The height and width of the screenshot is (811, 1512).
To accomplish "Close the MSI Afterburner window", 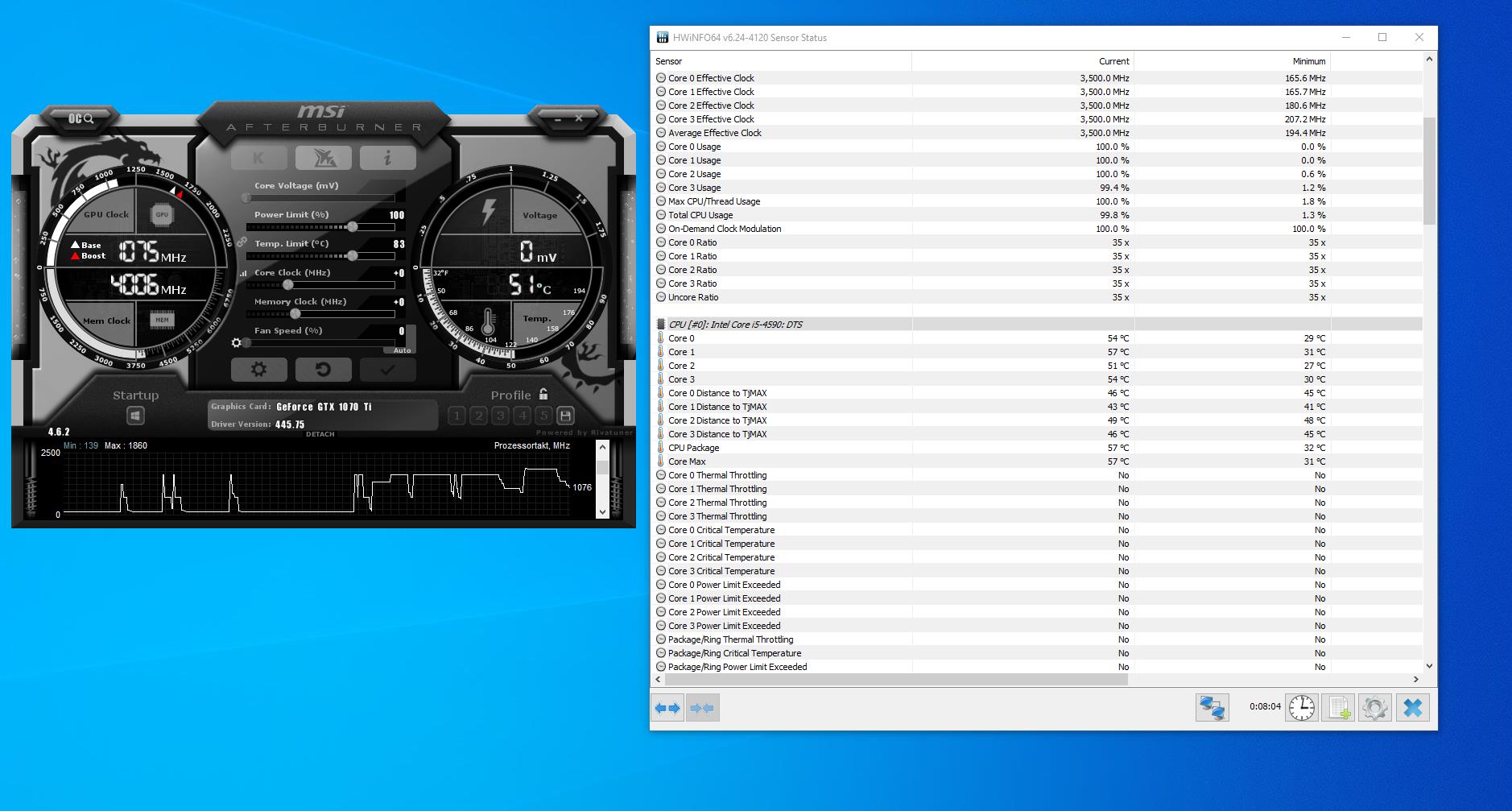I will pos(579,118).
